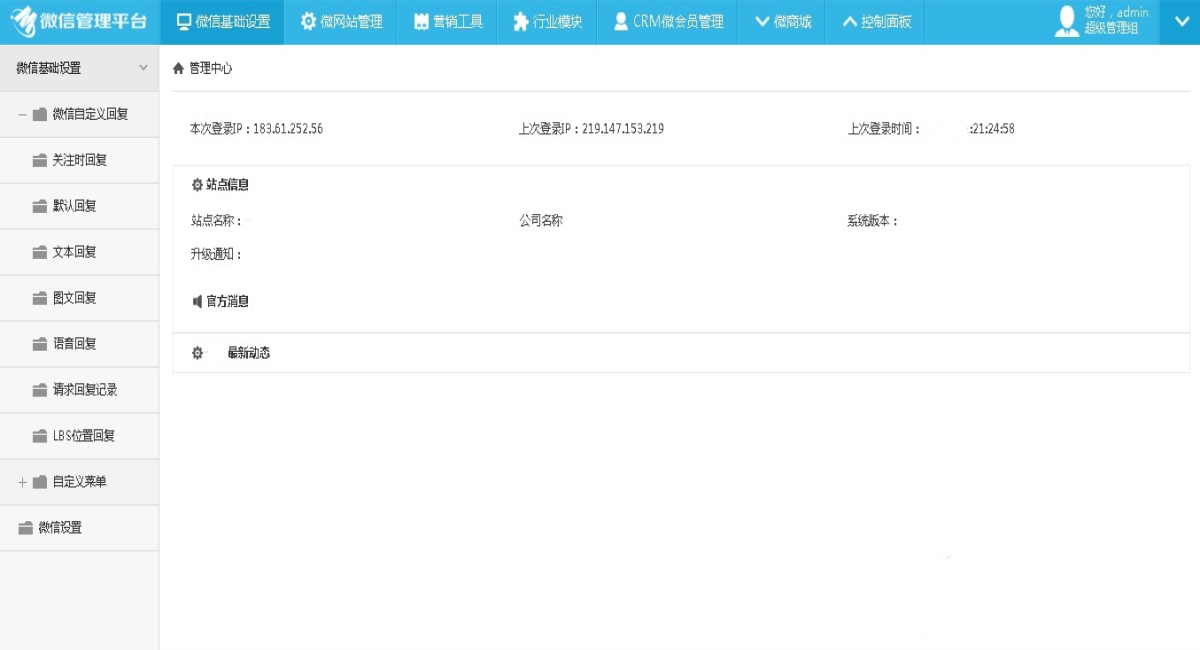1200x650 pixels.
Task: Click the WeChat platform logo icon
Action: point(25,21)
